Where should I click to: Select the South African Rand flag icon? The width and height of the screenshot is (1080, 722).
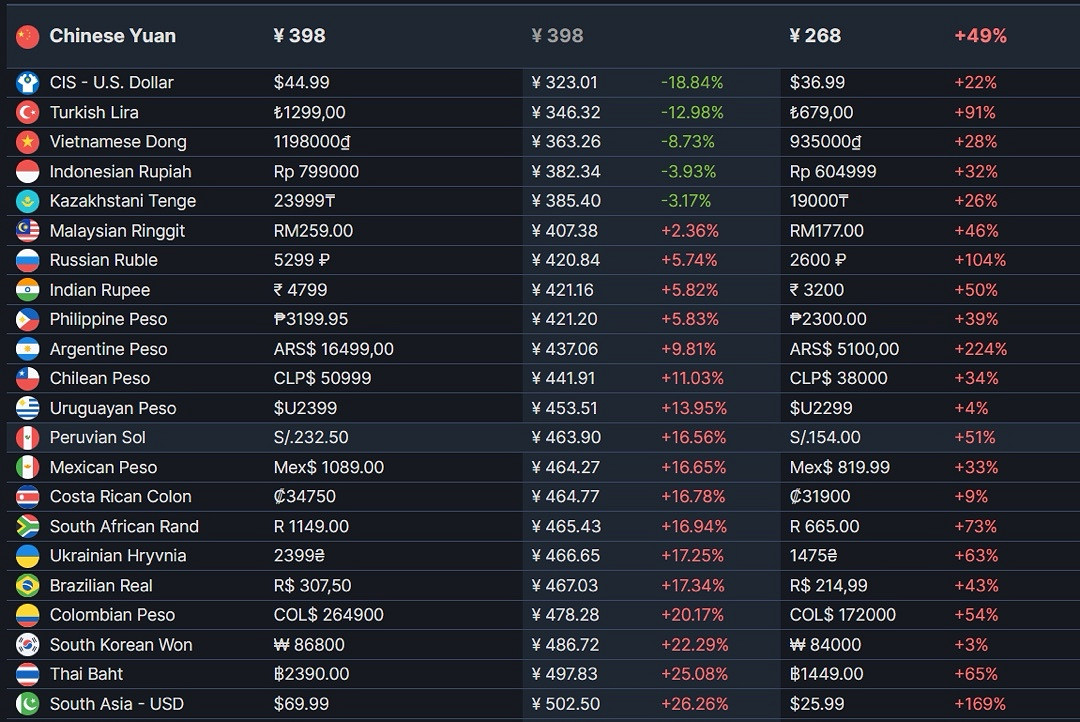pyautogui.click(x=28, y=526)
